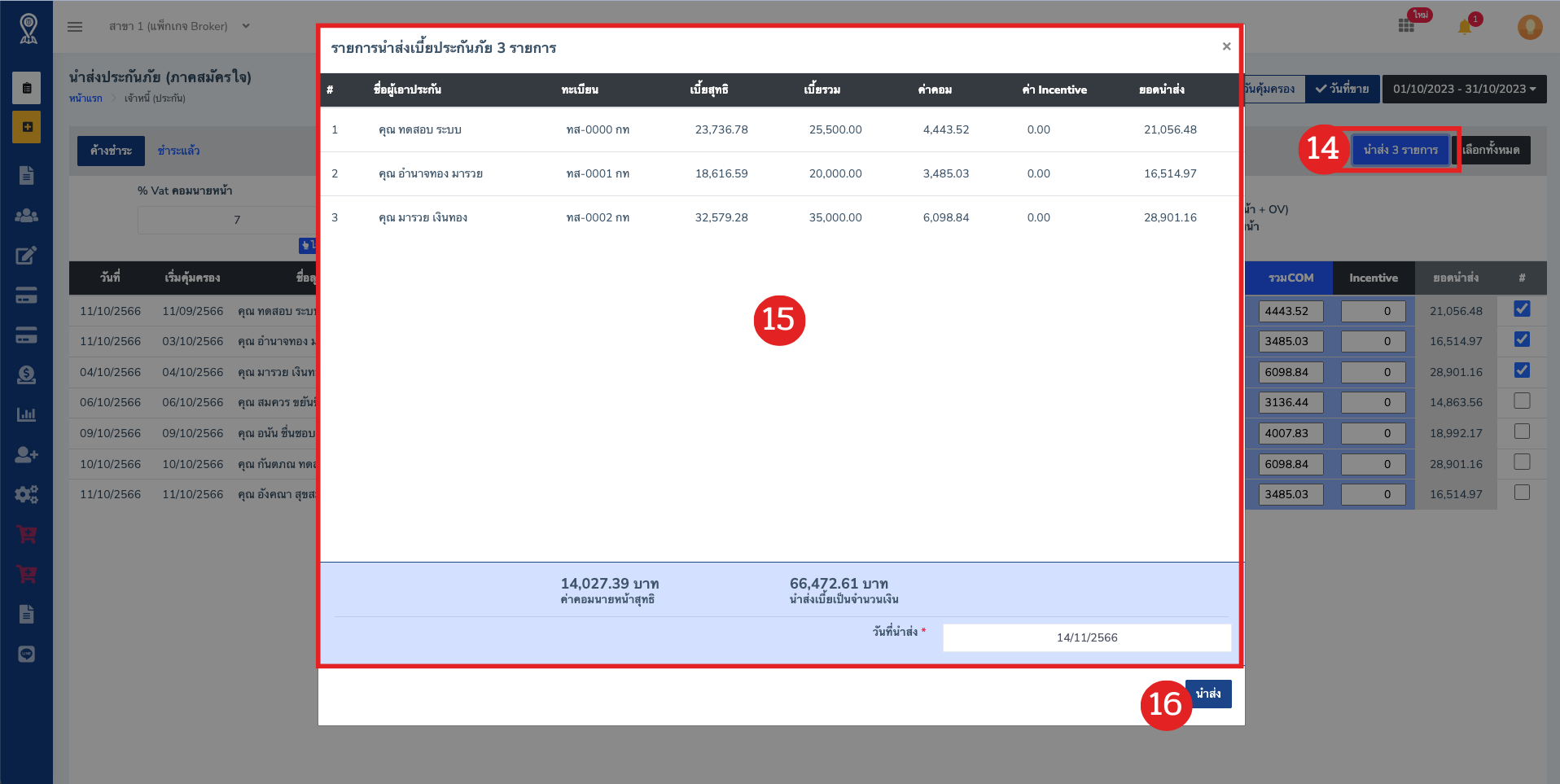Viewport: 1560px width, 784px height.
Task: Open the people group icon in sidebar
Action: pos(26,216)
